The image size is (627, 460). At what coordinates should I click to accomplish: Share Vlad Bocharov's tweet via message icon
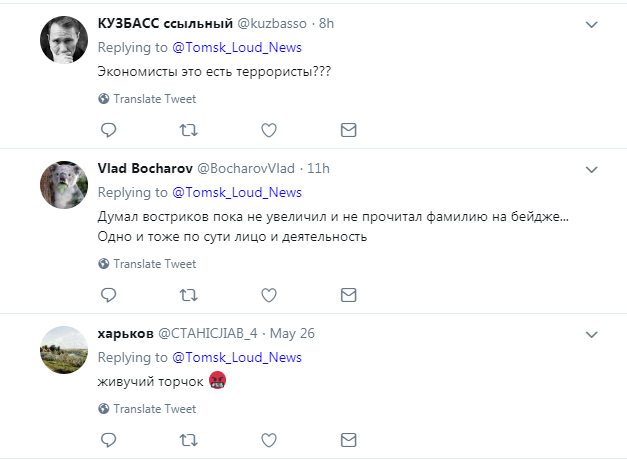tap(348, 295)
